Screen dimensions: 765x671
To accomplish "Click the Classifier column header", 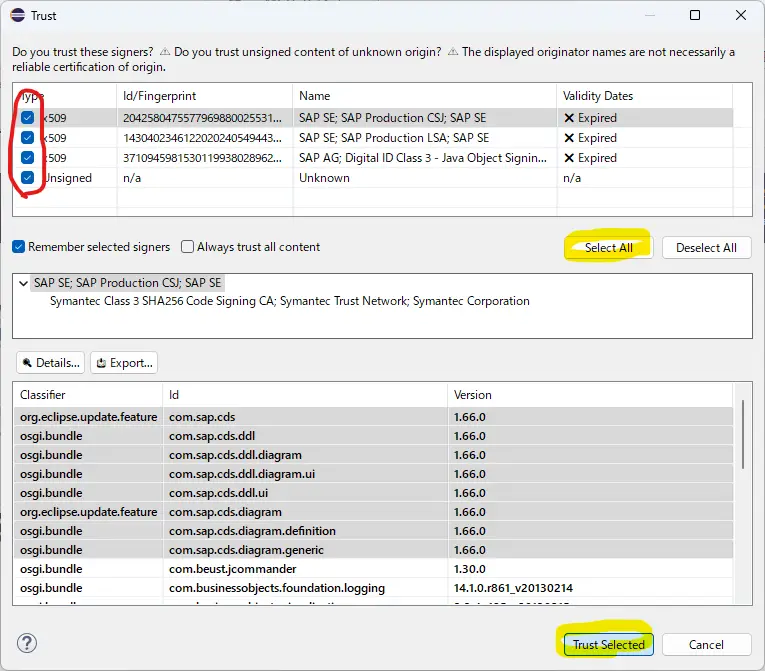I will click(x=88, y=395).
